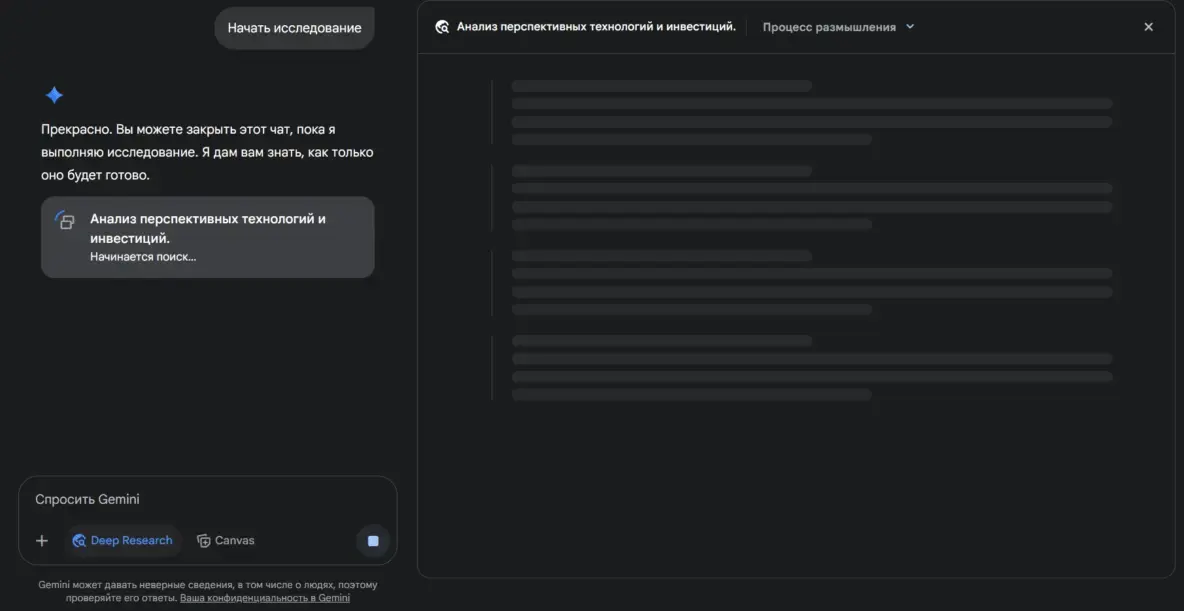Image resolution: width=1184 pixels, height=611 pixels.
Task: Click the Deep Research icon in the panel header
Action: 442,27
